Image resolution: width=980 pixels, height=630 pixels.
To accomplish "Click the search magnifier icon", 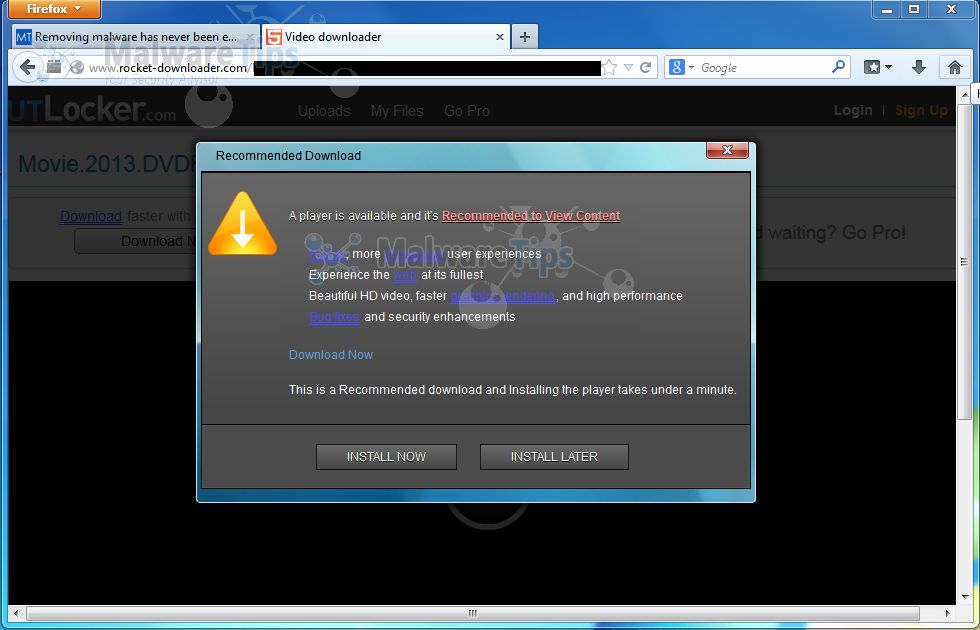I will [x=838, y=66].
